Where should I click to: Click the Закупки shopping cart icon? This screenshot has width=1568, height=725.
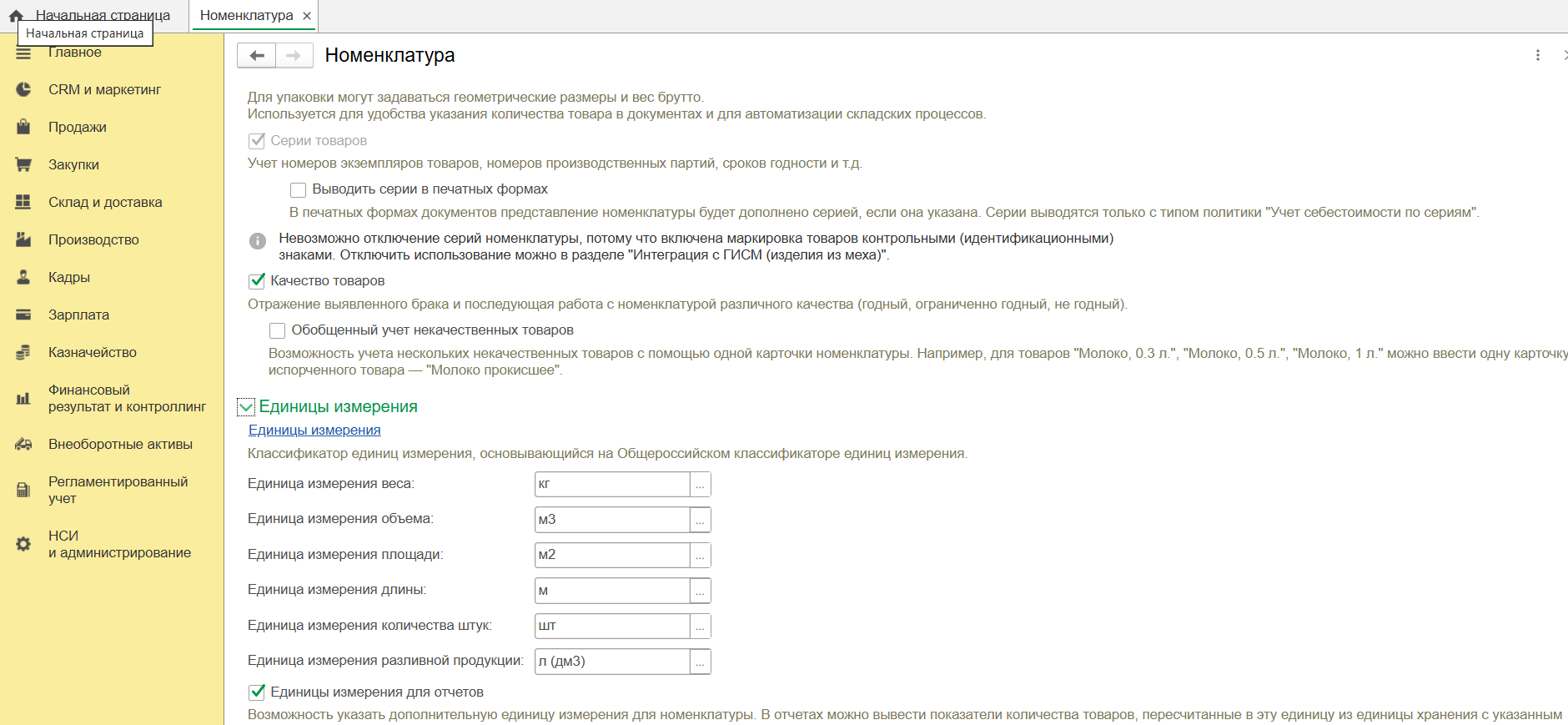23,164
